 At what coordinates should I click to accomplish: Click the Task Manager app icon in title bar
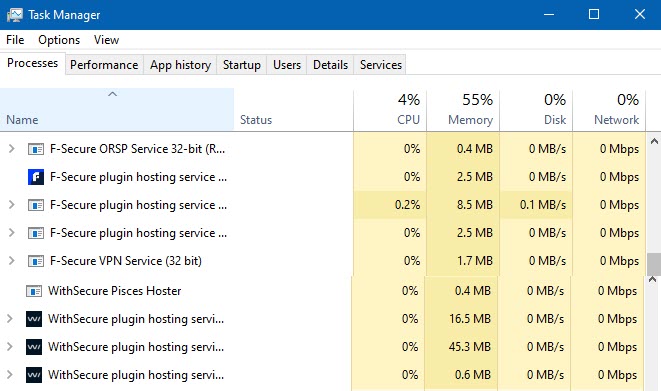[x=15, y=15]
